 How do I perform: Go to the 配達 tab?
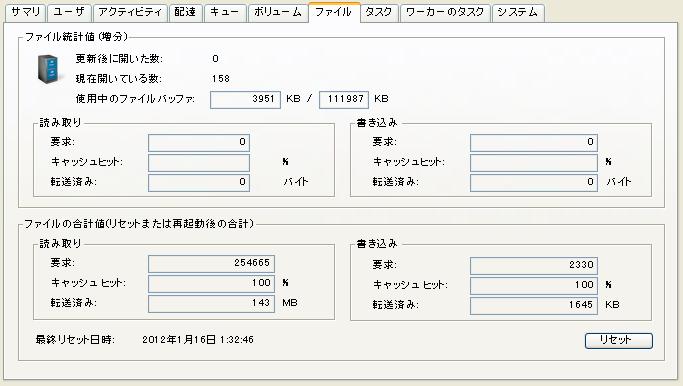click(185, 12)
